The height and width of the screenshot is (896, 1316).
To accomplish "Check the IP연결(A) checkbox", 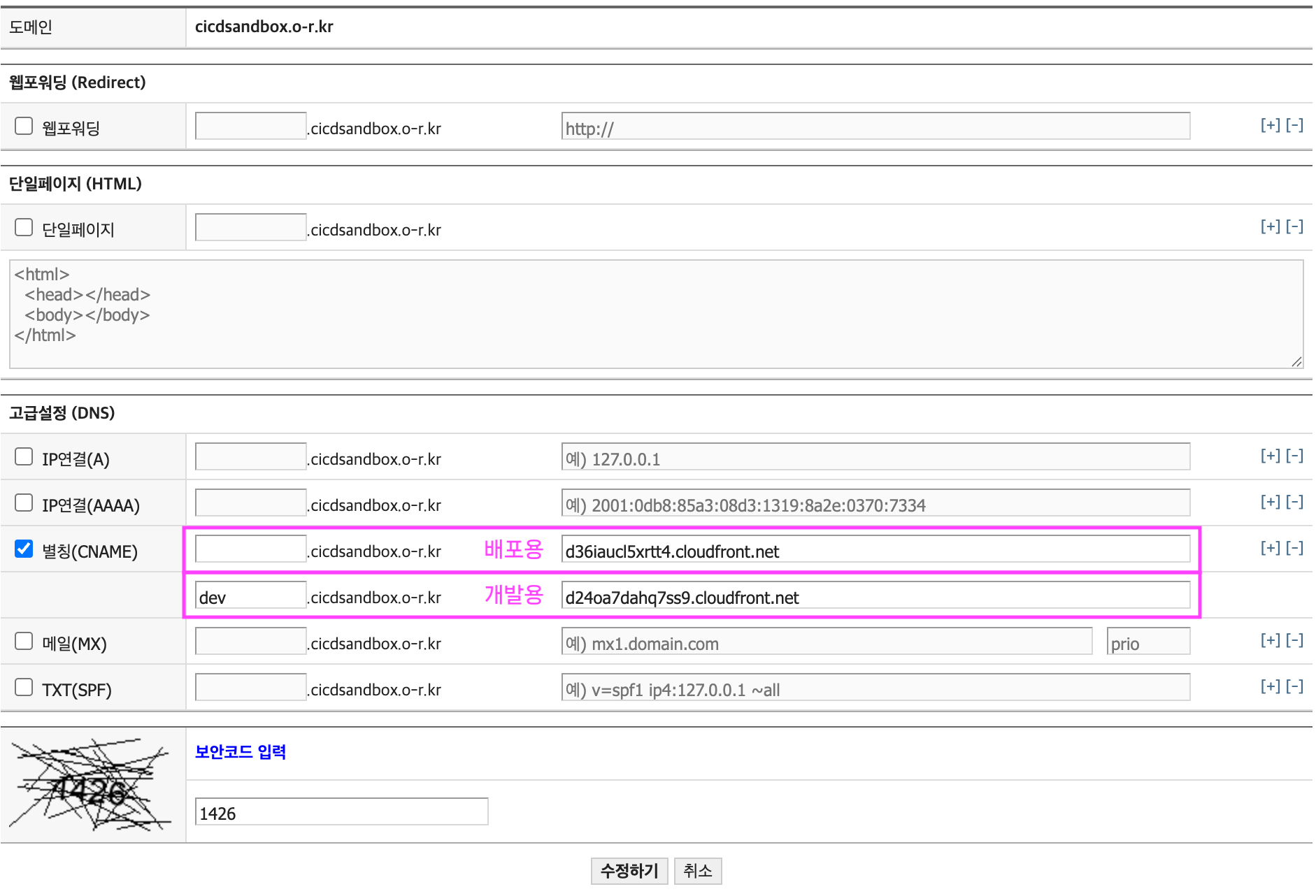I will (24, 456).
